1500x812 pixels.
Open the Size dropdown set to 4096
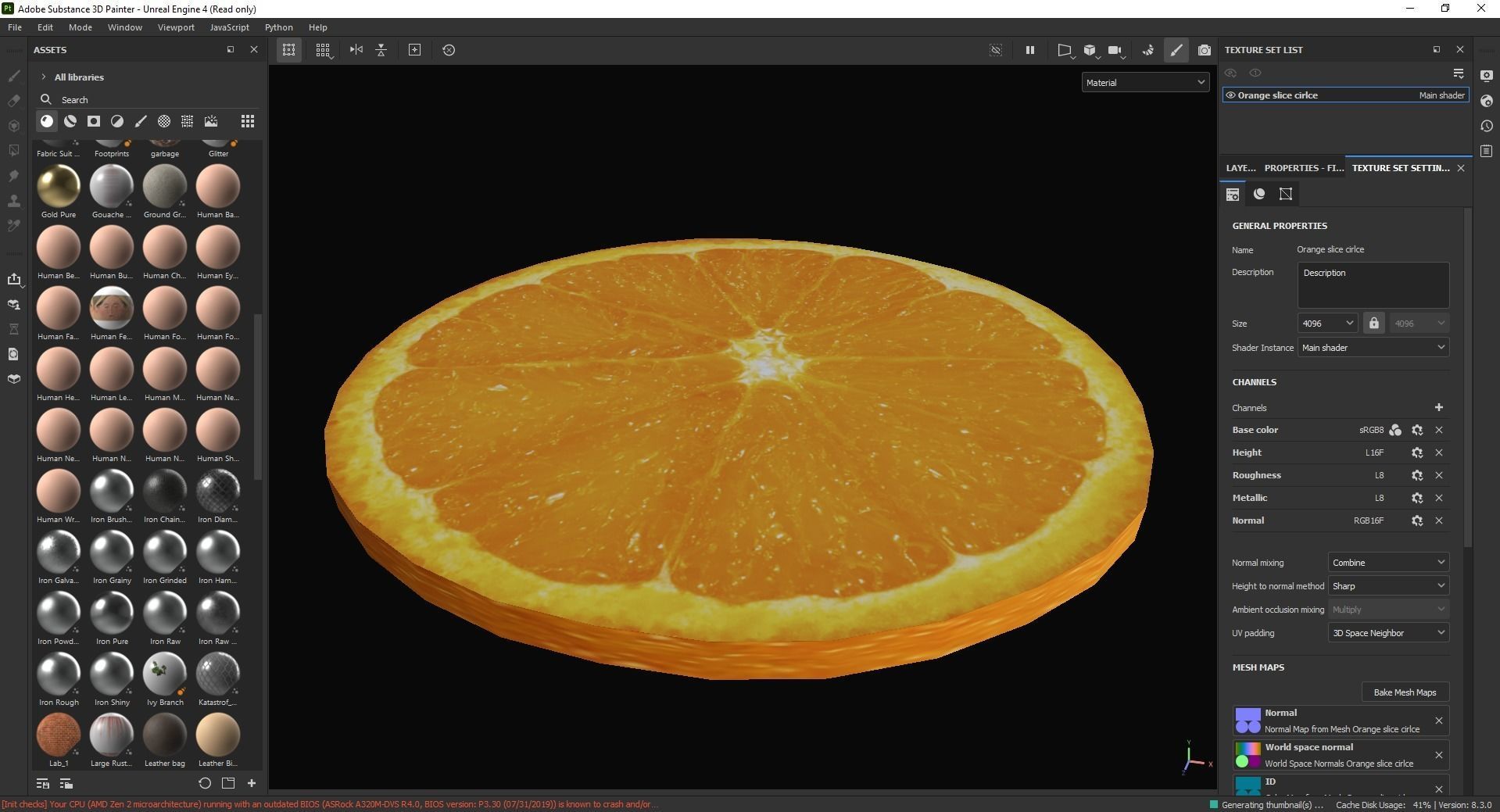click(1326, 323)
